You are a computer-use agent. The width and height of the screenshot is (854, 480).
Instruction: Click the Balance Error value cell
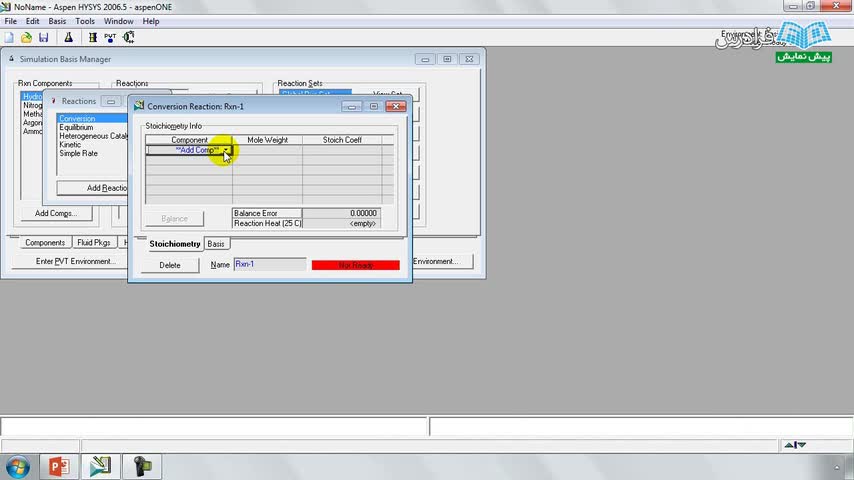click(x=341, y=213)
